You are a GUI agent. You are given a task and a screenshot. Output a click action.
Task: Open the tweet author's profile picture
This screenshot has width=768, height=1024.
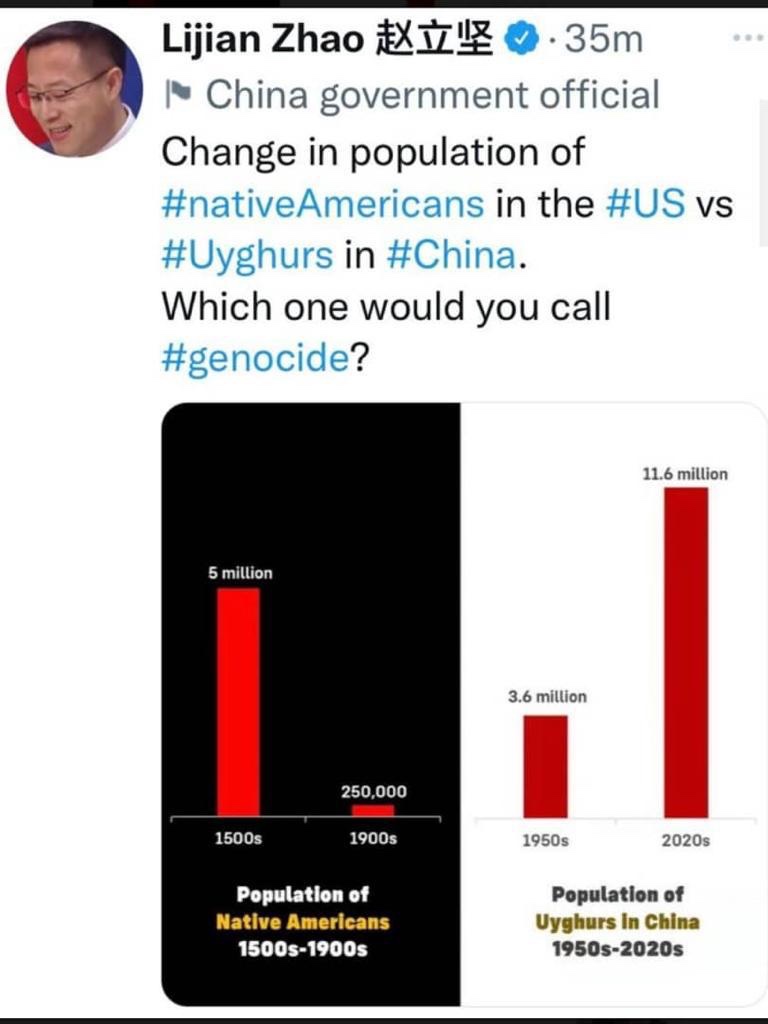pos(74,89)
